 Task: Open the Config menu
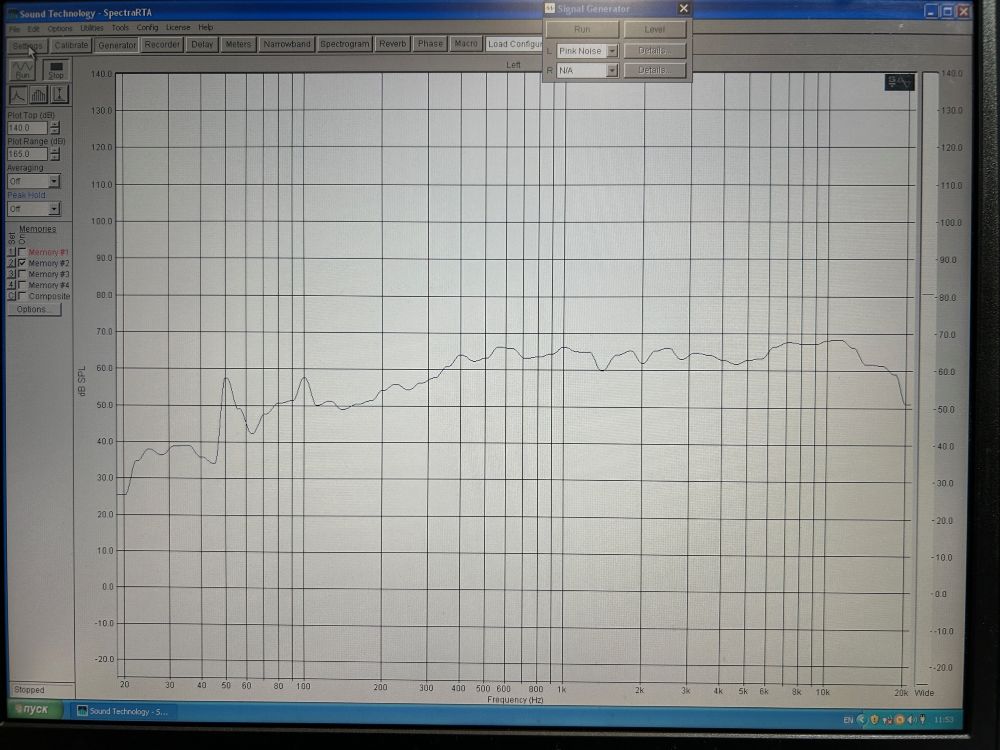tap(147, 28)
